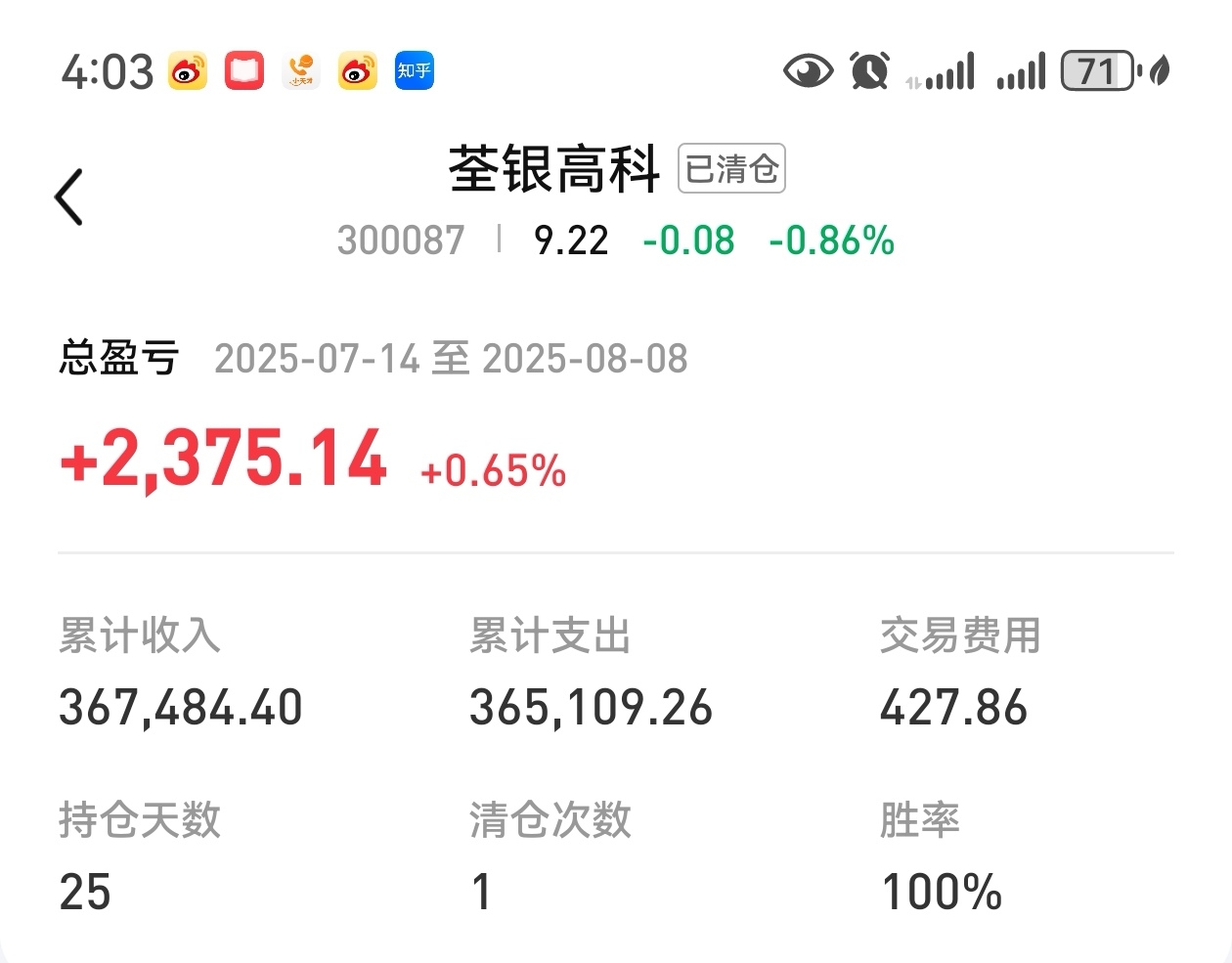Tap win rate value 100%
This screenshot has height=963, width=1232.
[942, 892]
